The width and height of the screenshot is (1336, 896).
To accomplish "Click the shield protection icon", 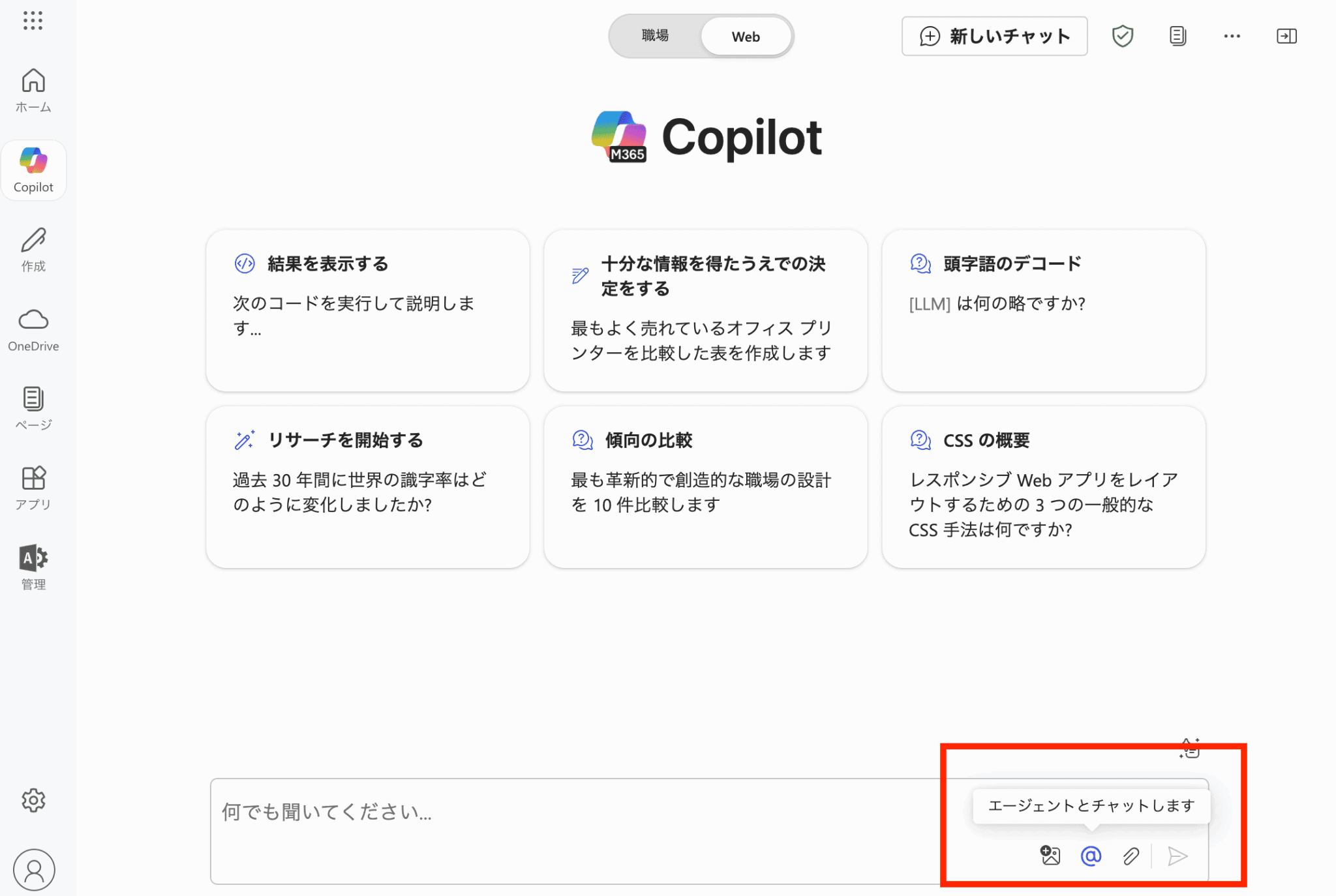I will [x=1122, y=36].
